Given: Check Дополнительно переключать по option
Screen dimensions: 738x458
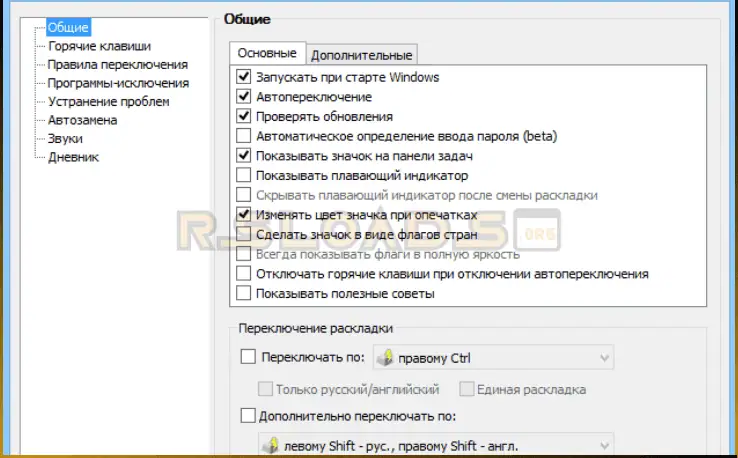Looking at the screenshot, I should click(x=249, y=416).
